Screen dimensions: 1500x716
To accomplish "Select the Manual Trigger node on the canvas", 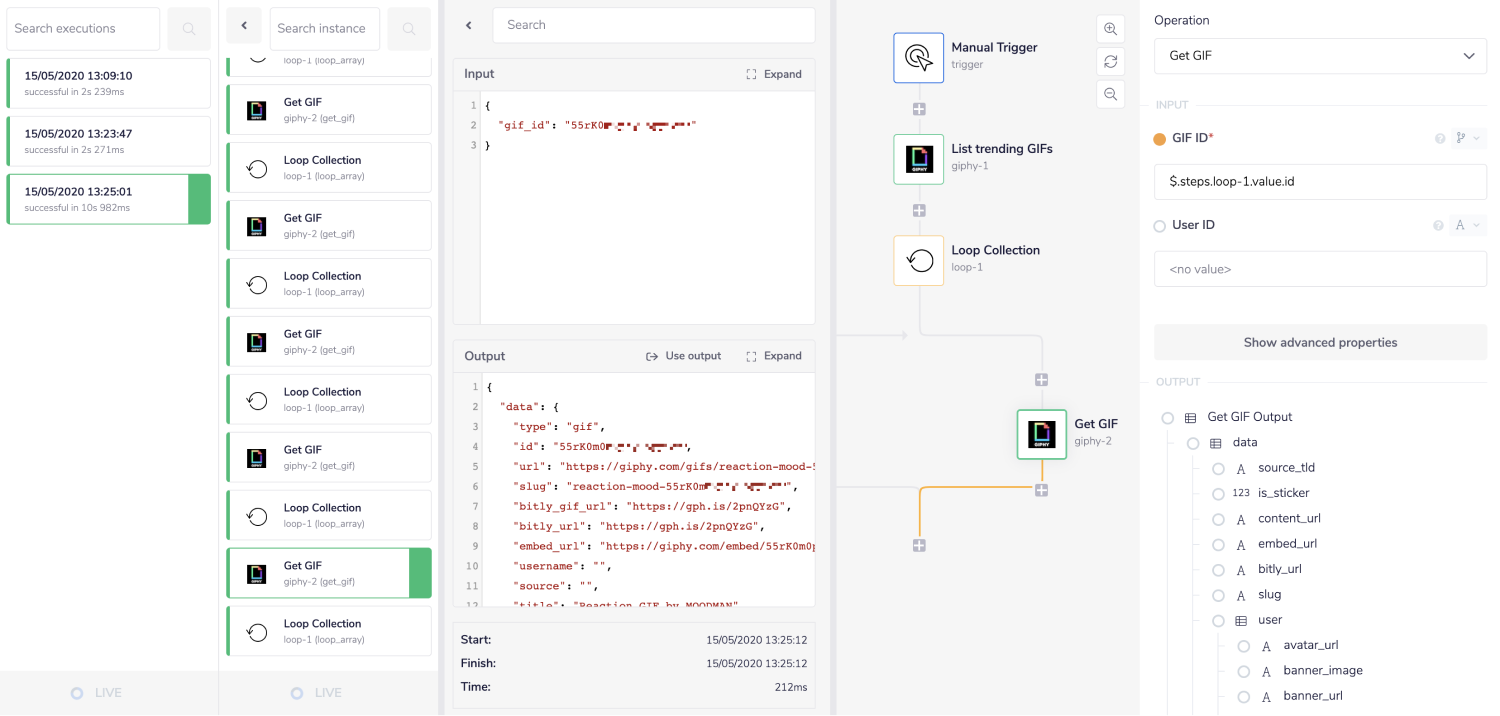I will [918, 57].
